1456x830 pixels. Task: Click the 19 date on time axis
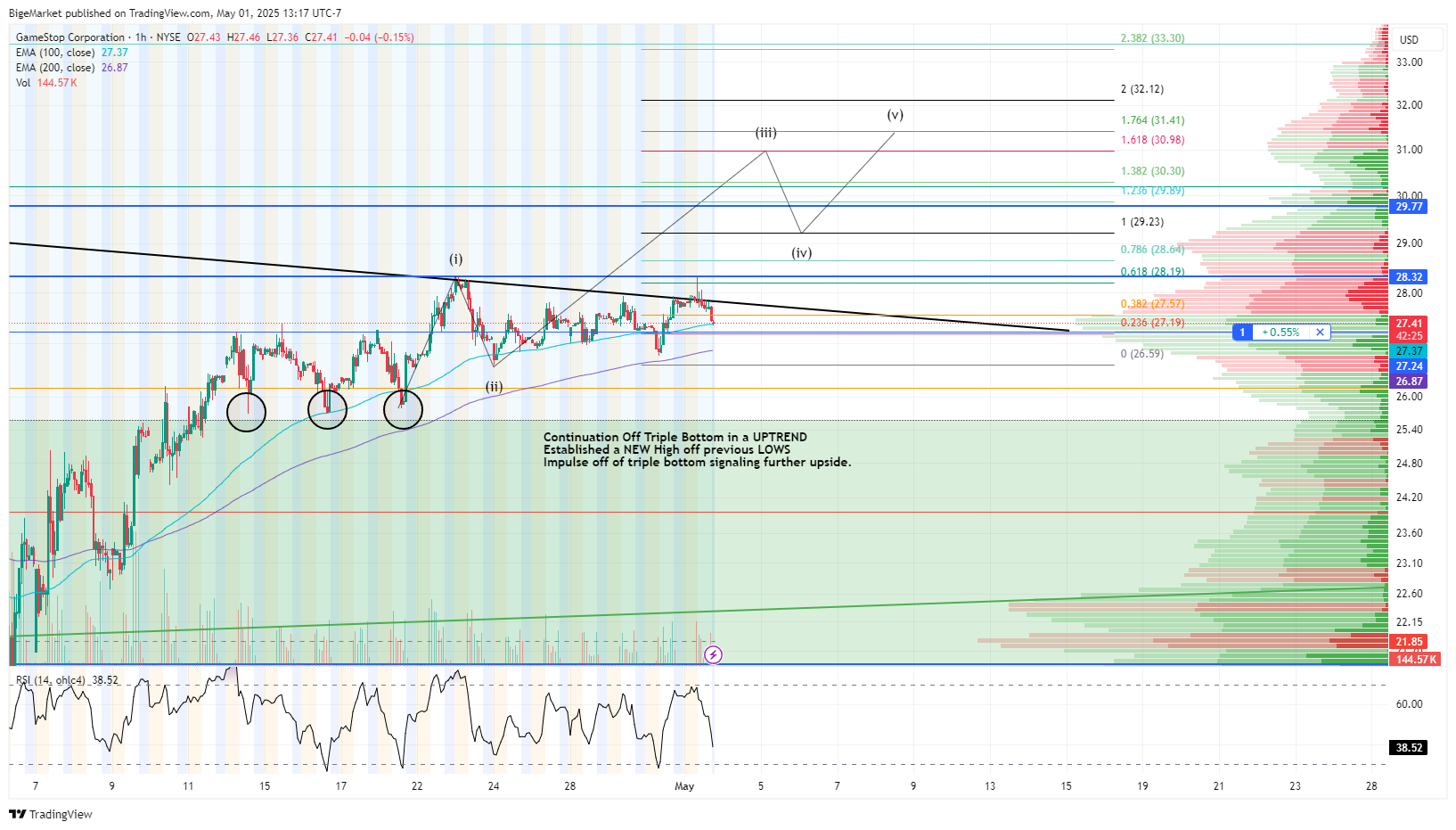[1142, 786]
